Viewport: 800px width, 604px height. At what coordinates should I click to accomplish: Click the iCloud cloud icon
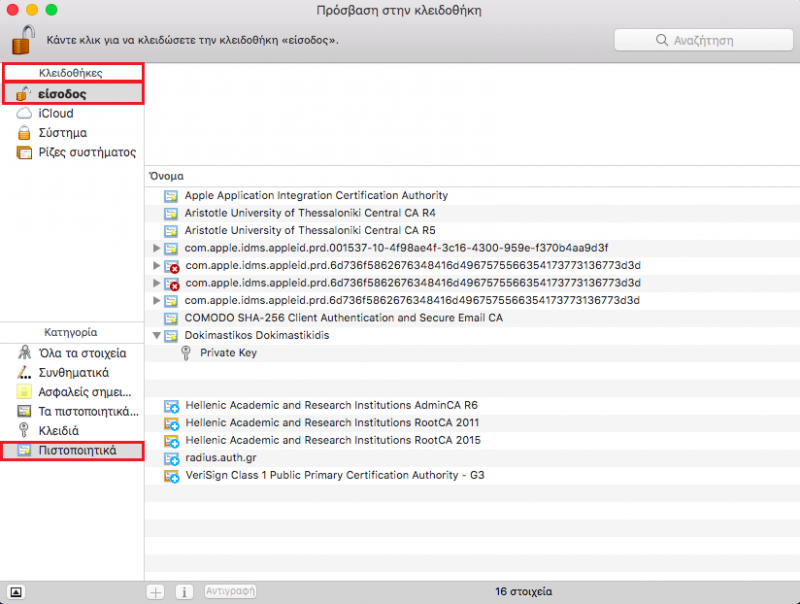tap(24, 113)
